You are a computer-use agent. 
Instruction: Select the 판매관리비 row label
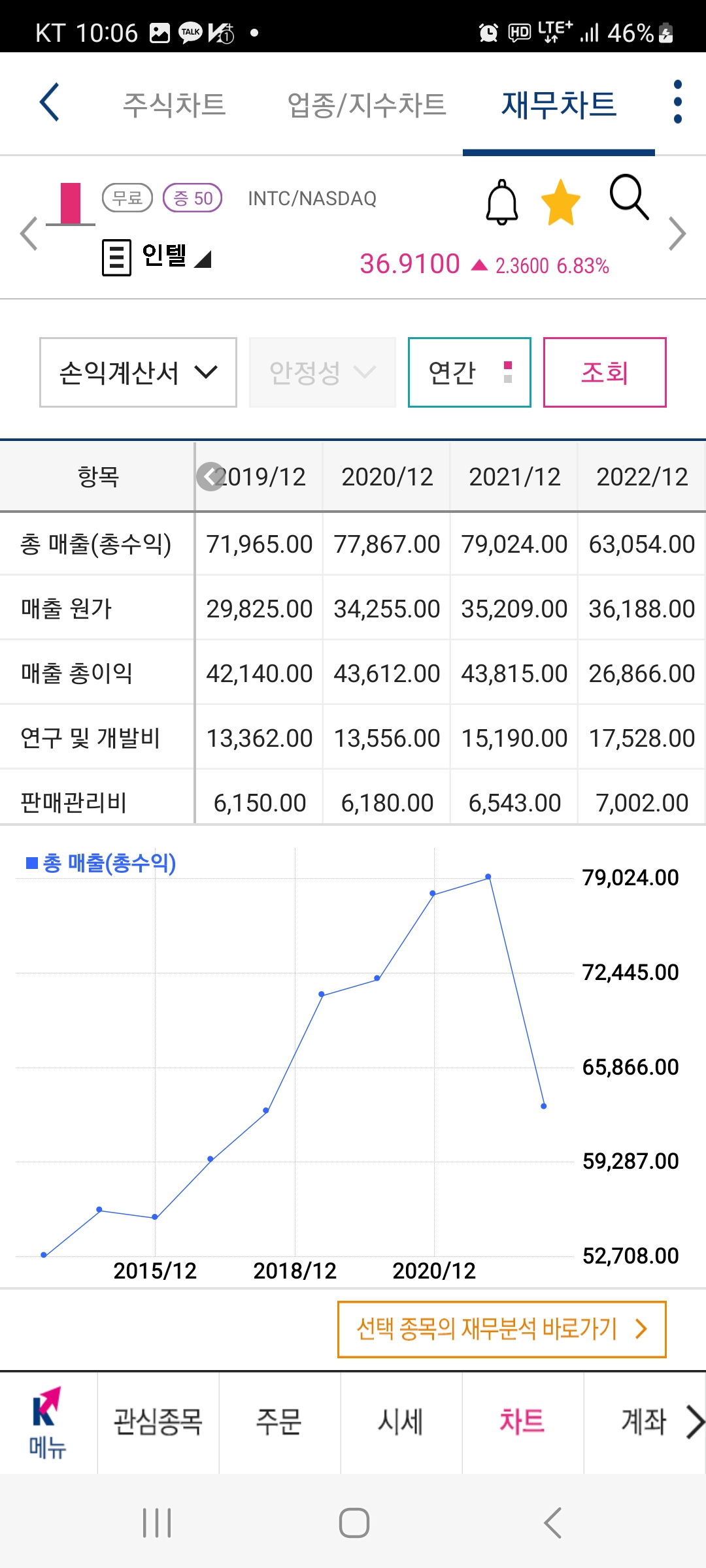point(73,802)
